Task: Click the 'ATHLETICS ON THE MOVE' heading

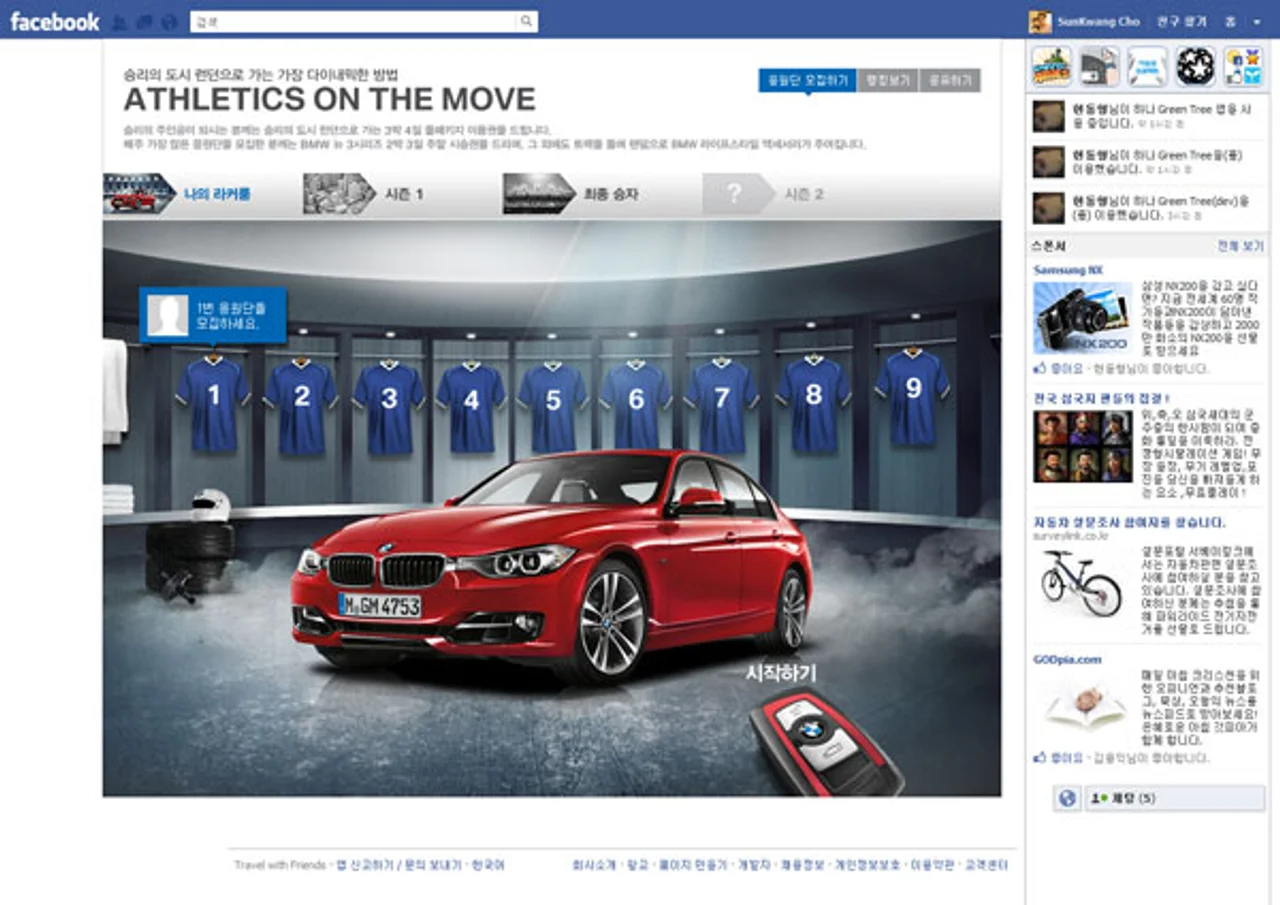Action: (x=330, y=99)
